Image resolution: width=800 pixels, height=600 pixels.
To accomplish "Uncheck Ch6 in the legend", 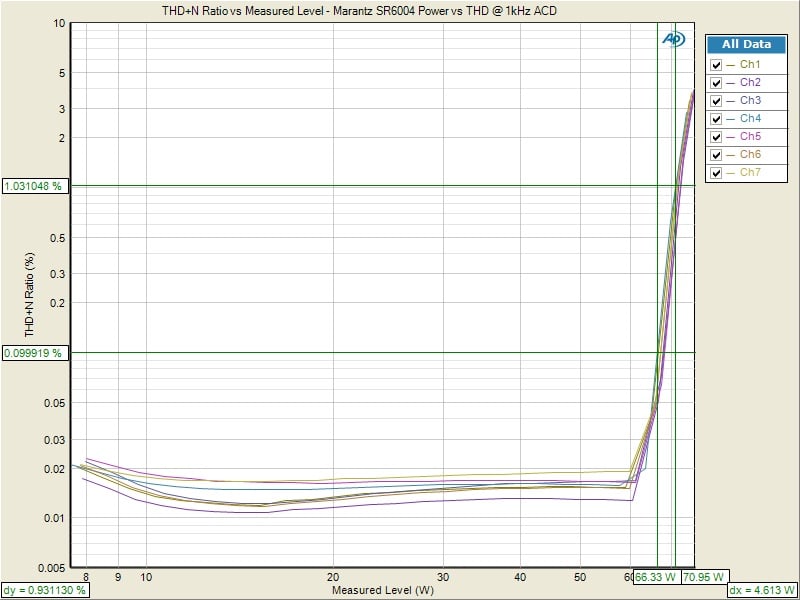I will pyautogui.click(x=716, y=155).
